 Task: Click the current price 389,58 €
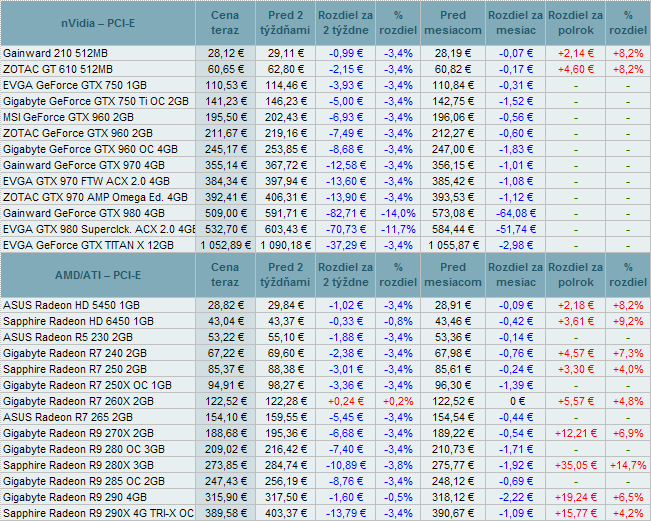pyautogui.click(x=226, y=513)
